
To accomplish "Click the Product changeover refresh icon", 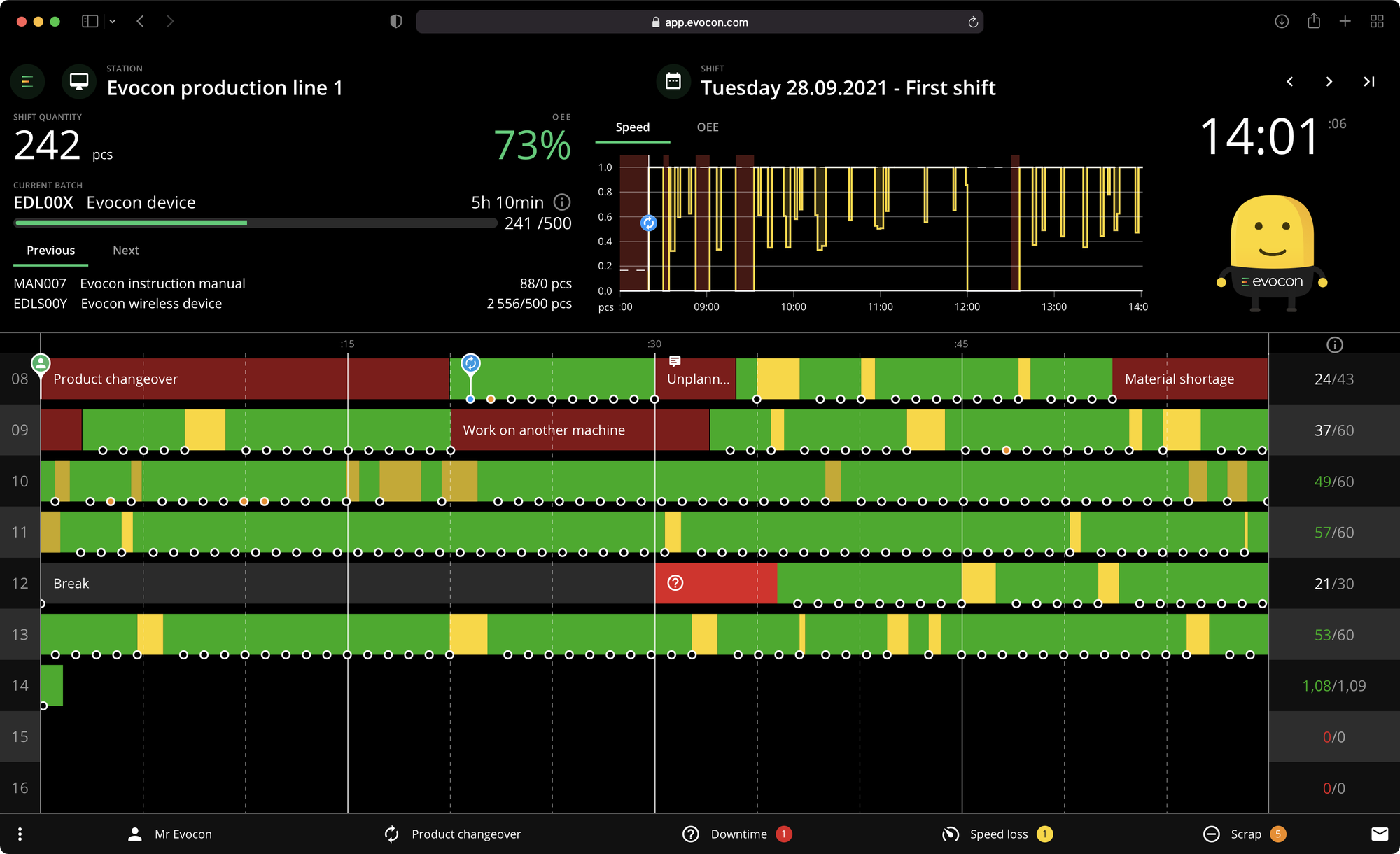I will pyautogui.click(x=390, y=834).
